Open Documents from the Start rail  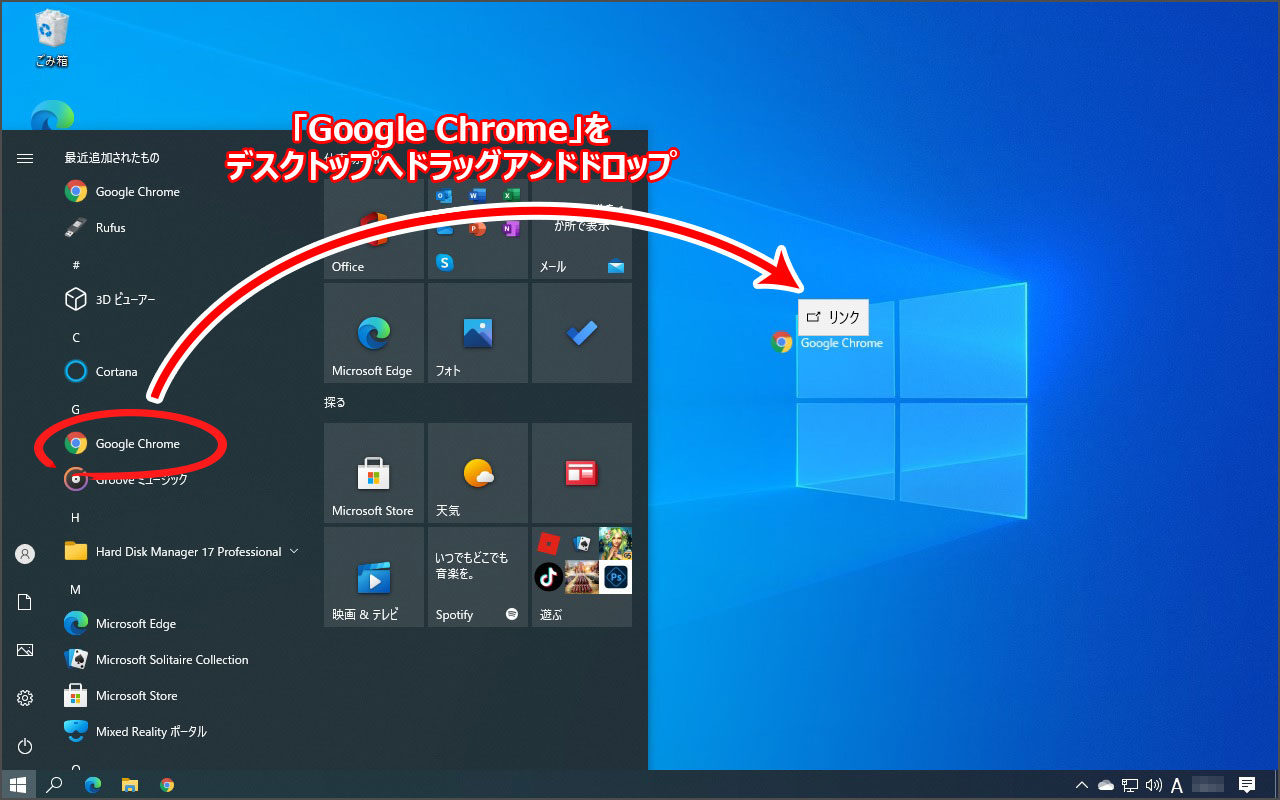25,602
